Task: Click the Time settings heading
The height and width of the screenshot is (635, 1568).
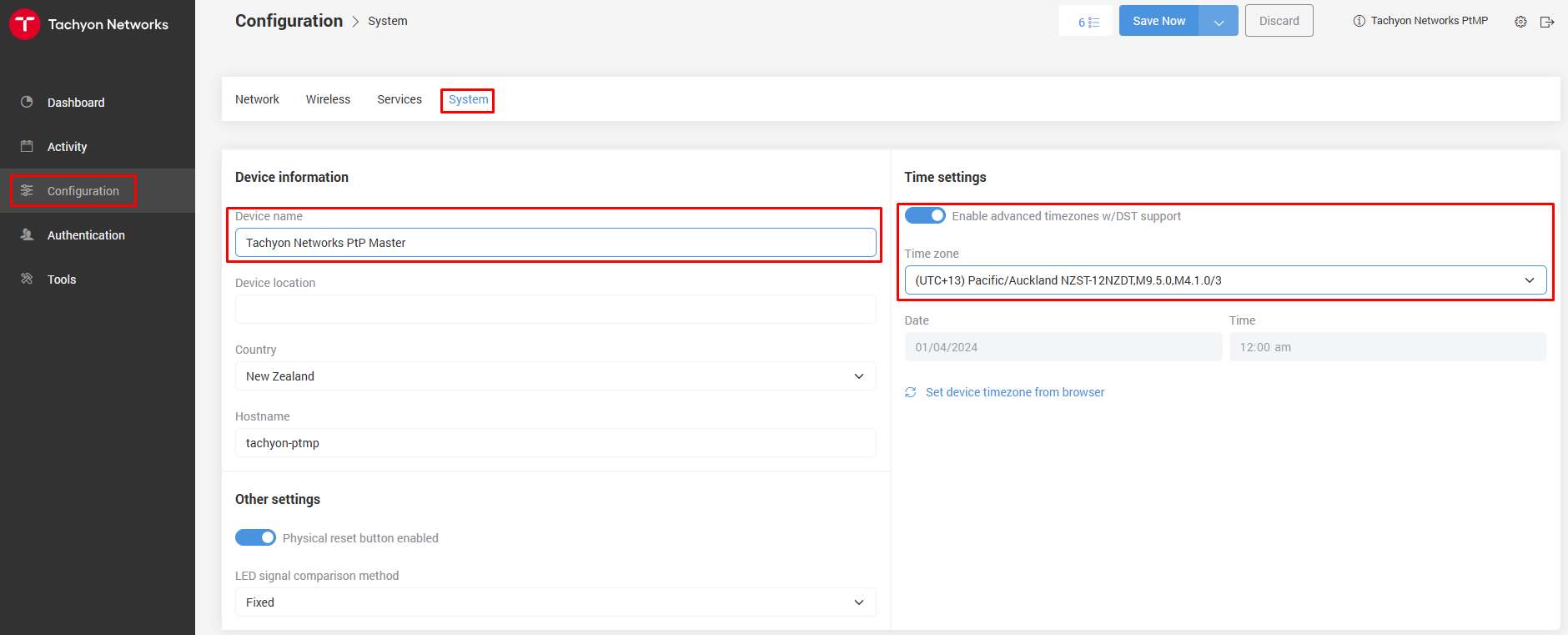Action: 945,177
